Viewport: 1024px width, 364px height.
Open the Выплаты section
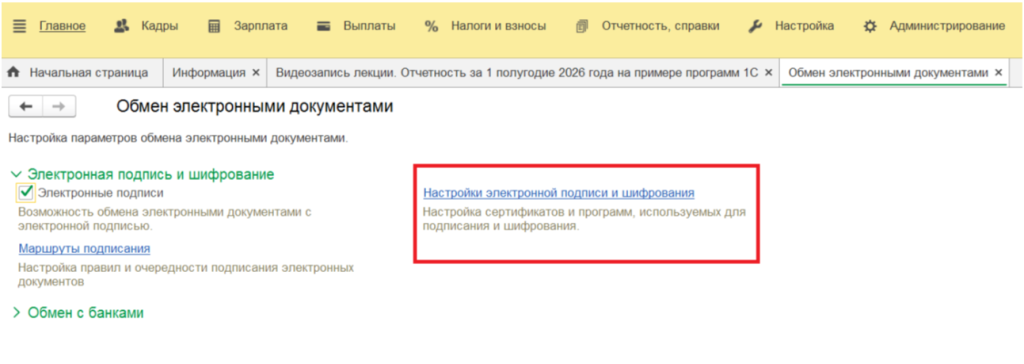(369, 26)
